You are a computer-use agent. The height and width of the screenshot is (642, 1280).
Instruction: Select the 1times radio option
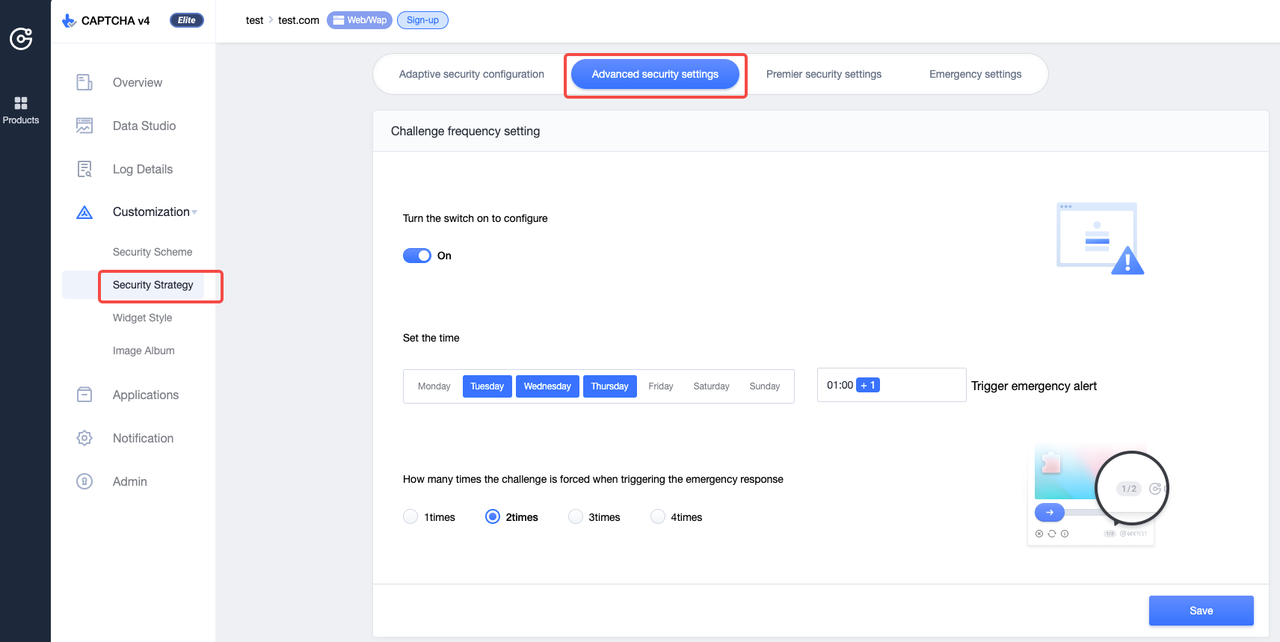click(410, 517)
